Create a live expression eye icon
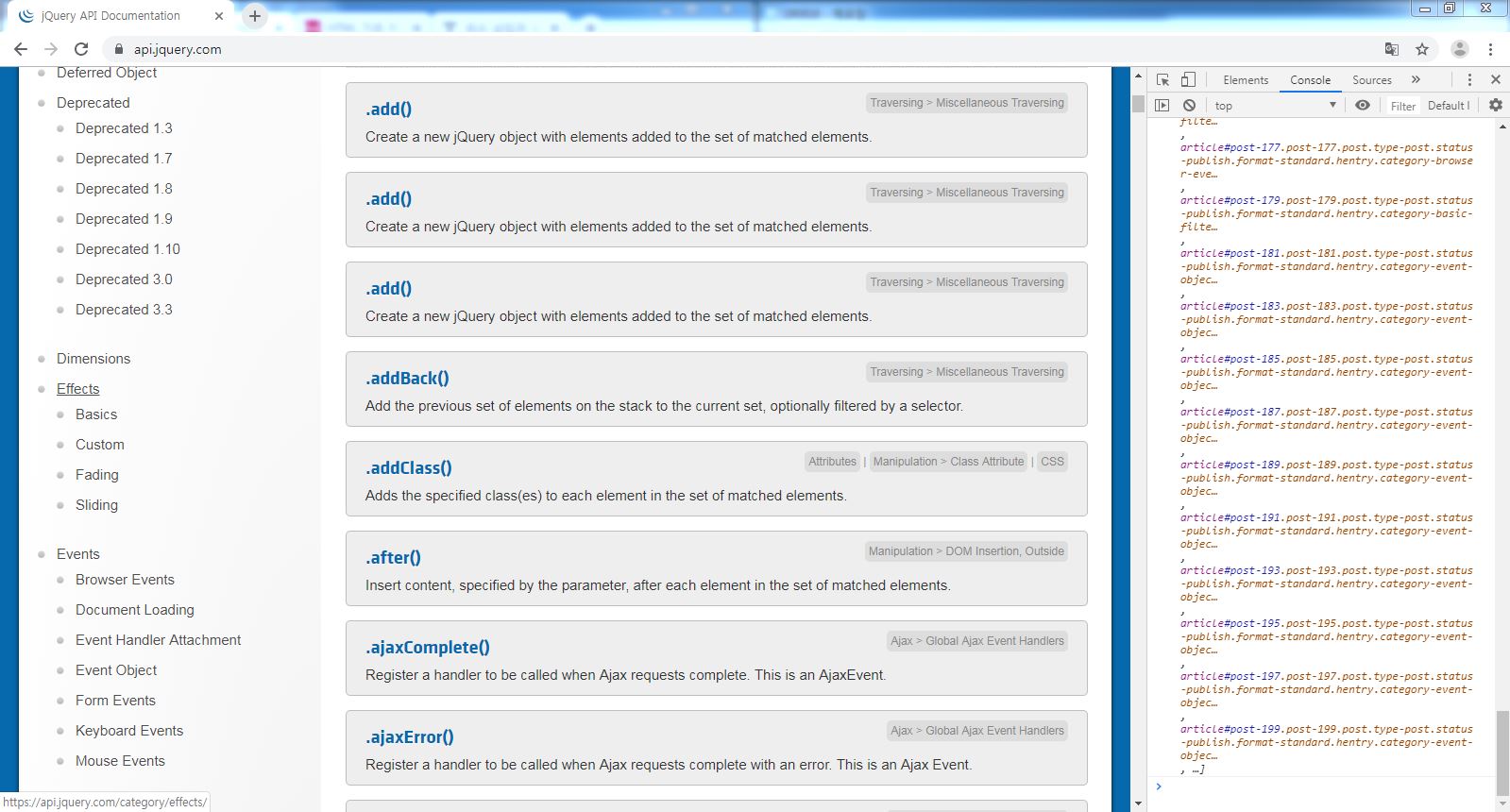The image size is (1510, 812). [1363, 106]
